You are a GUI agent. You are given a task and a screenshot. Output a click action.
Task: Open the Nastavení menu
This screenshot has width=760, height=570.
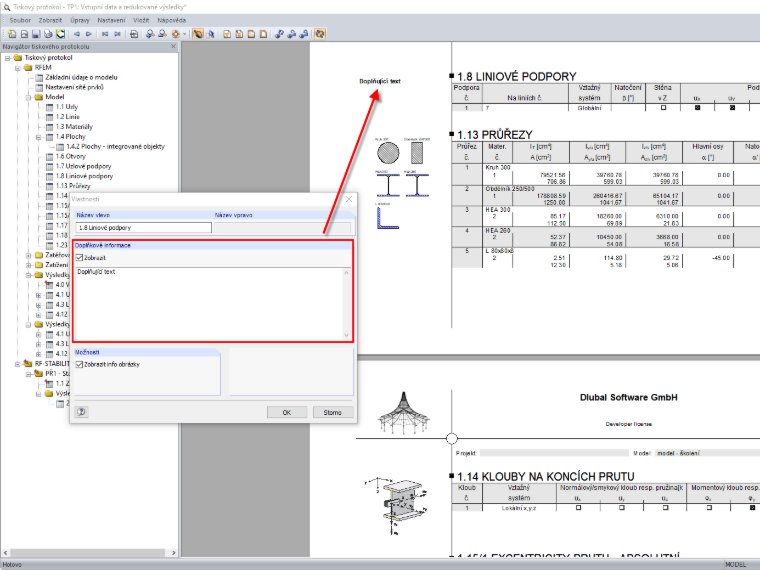pos(111,20)
